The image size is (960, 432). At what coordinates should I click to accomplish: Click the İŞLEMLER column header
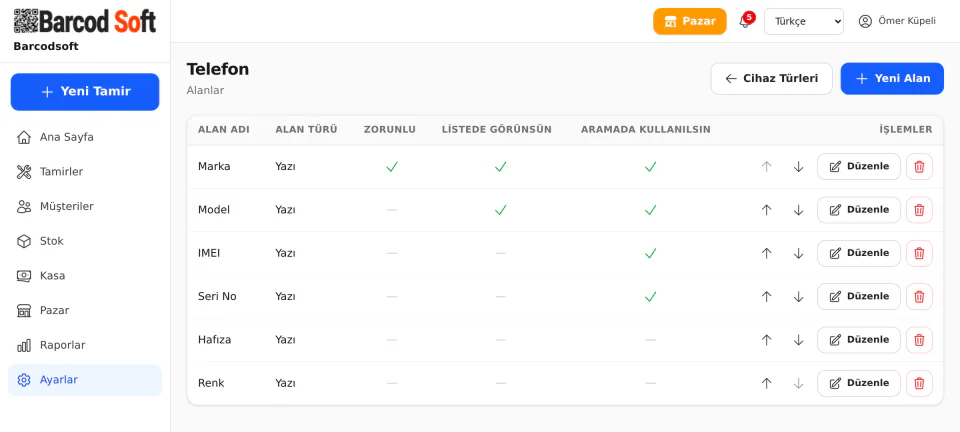click(x=906, y=130)
